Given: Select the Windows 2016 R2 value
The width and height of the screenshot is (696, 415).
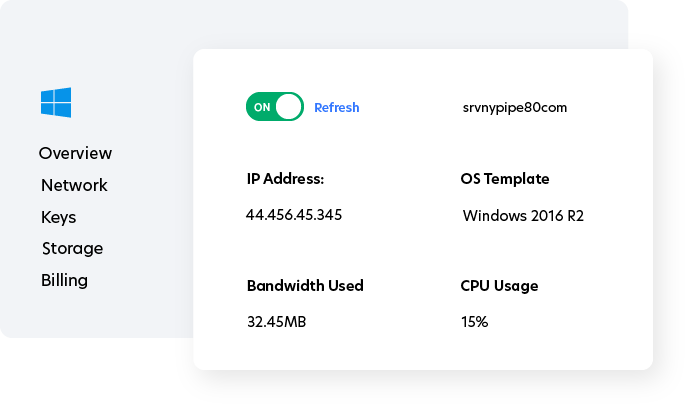Looking at the screenshot, I should [x=523, y=215].
